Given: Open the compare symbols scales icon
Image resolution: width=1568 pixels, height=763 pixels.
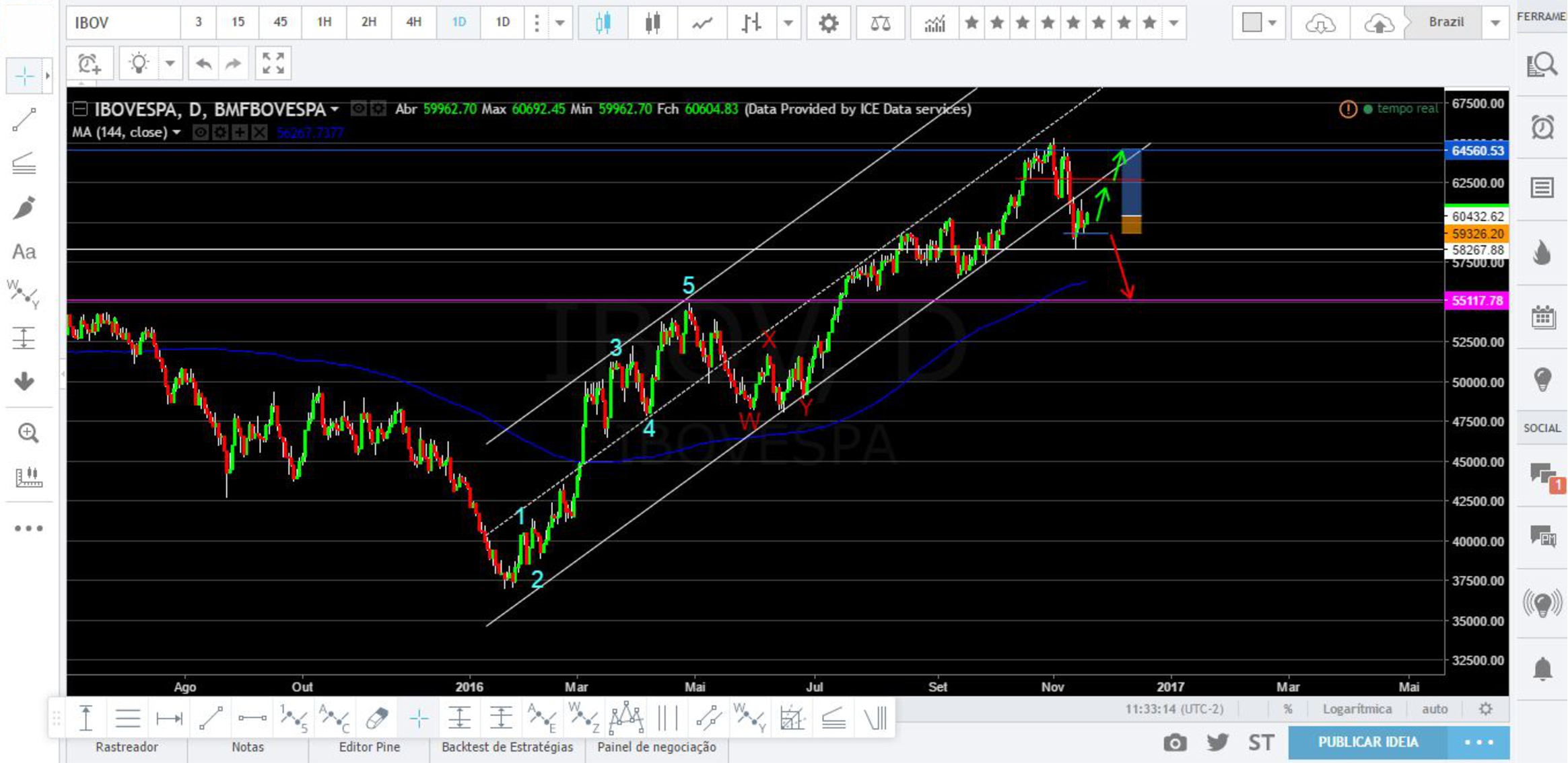Looking at the screenshot, I should (x=880, y=24).
